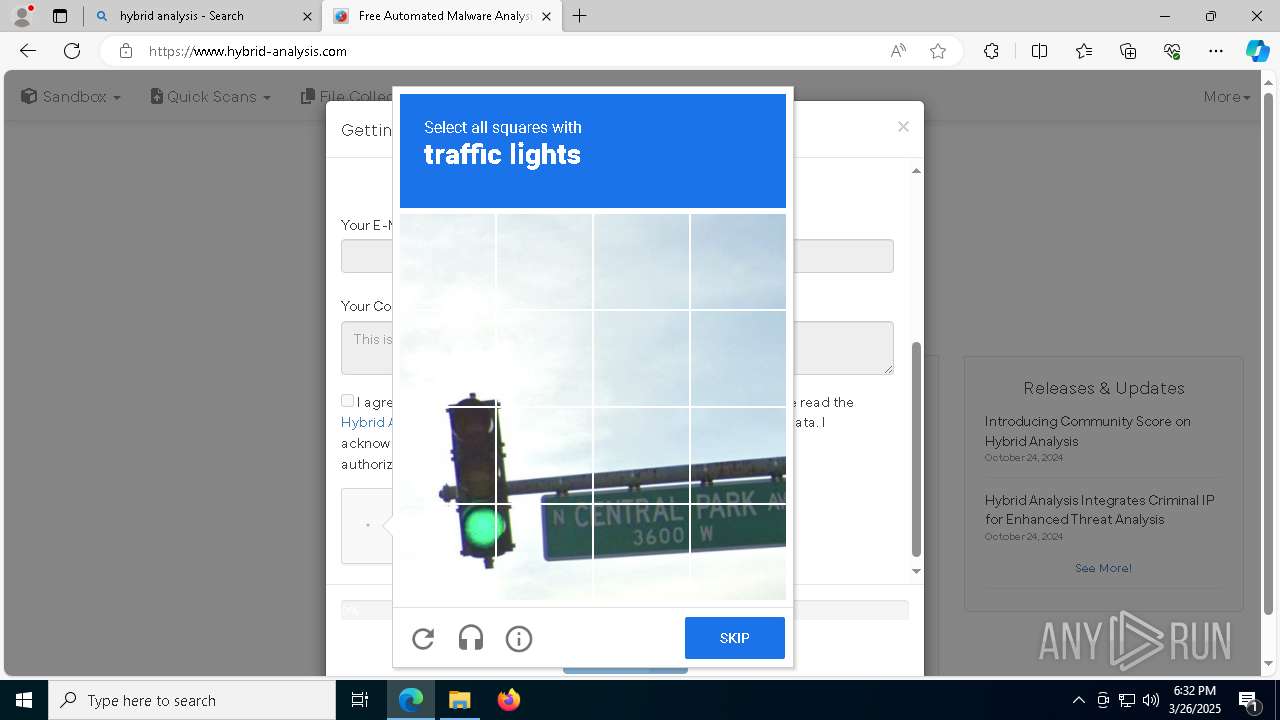Open the captcha help info icon
The height and width of the screenshot is (720, 1280).
pyautogui.click(x=519, y=639)
